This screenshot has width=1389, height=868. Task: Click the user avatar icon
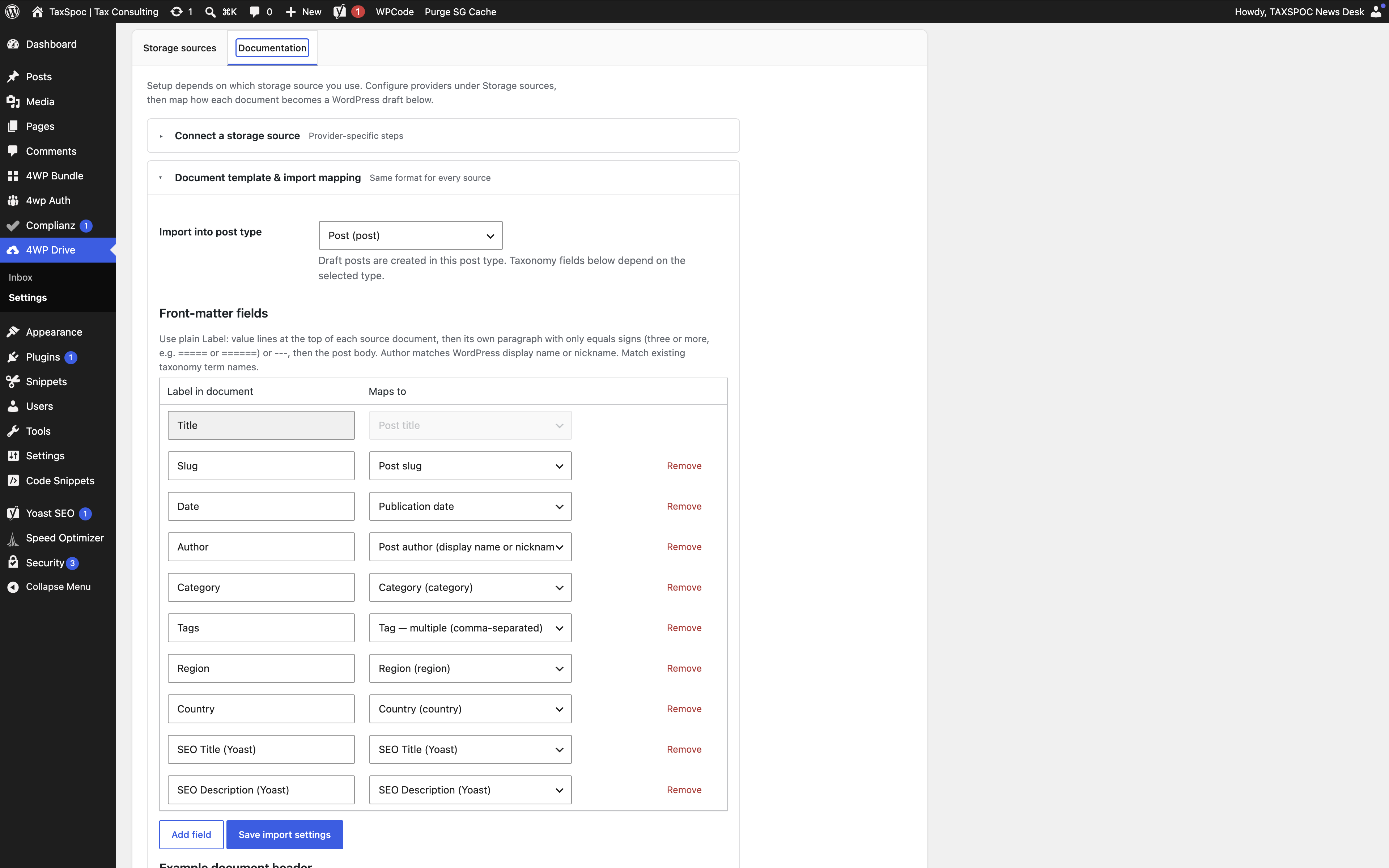(1376, 12)
